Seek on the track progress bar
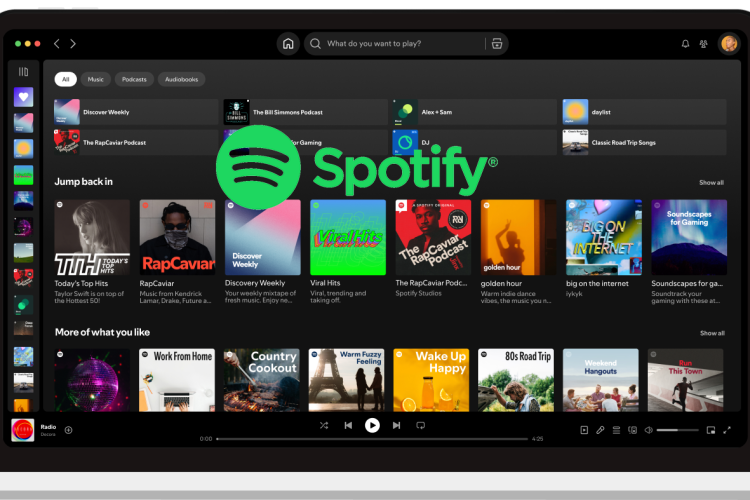The height and width of the screenshot is (500, 750). tap(372, 439)
